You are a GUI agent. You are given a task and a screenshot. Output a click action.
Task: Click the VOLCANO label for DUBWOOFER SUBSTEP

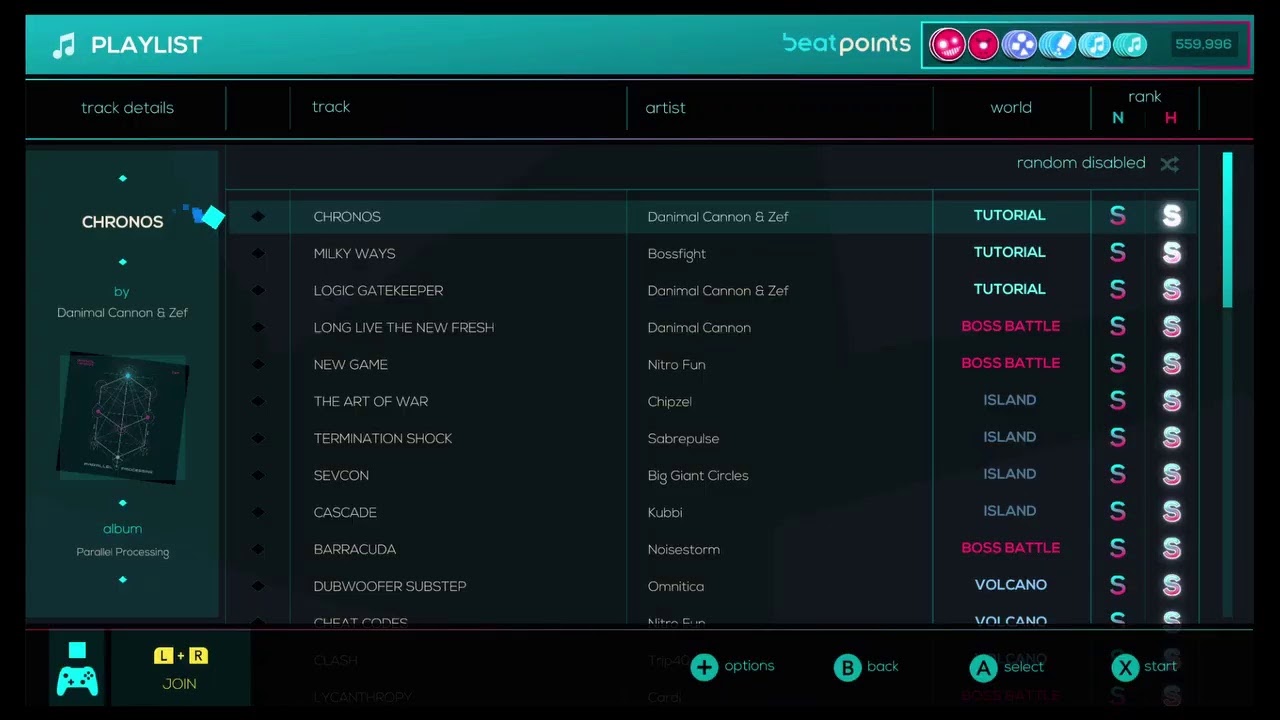[1010, 585]
